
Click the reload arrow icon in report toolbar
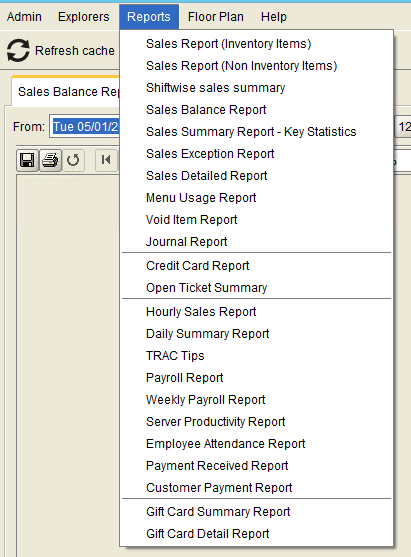73,160
